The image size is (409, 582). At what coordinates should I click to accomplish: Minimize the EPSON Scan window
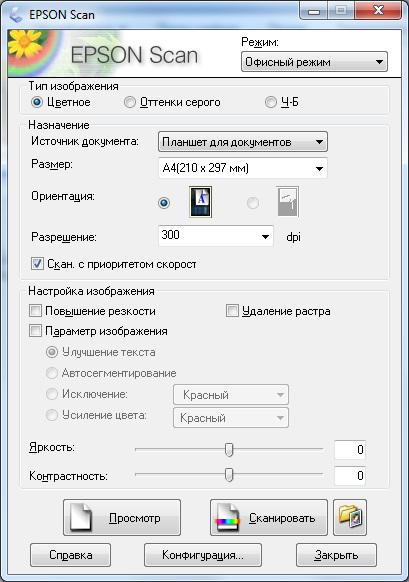[x=314, y=12]
